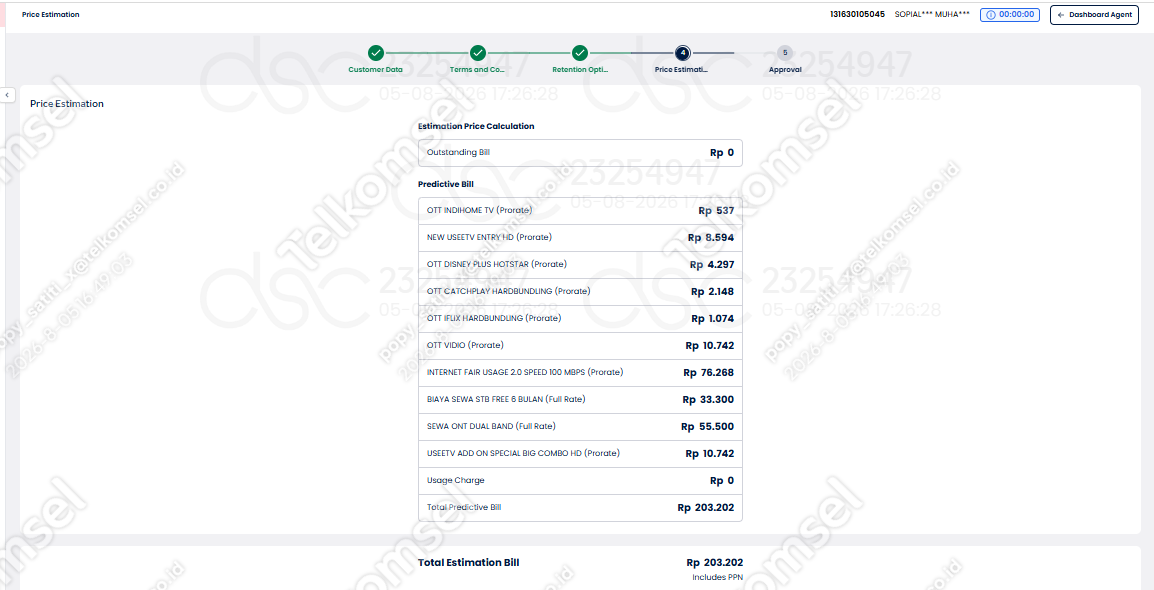Click the Approval step label
Viewport: 1154px width, 590px height.
785,70
